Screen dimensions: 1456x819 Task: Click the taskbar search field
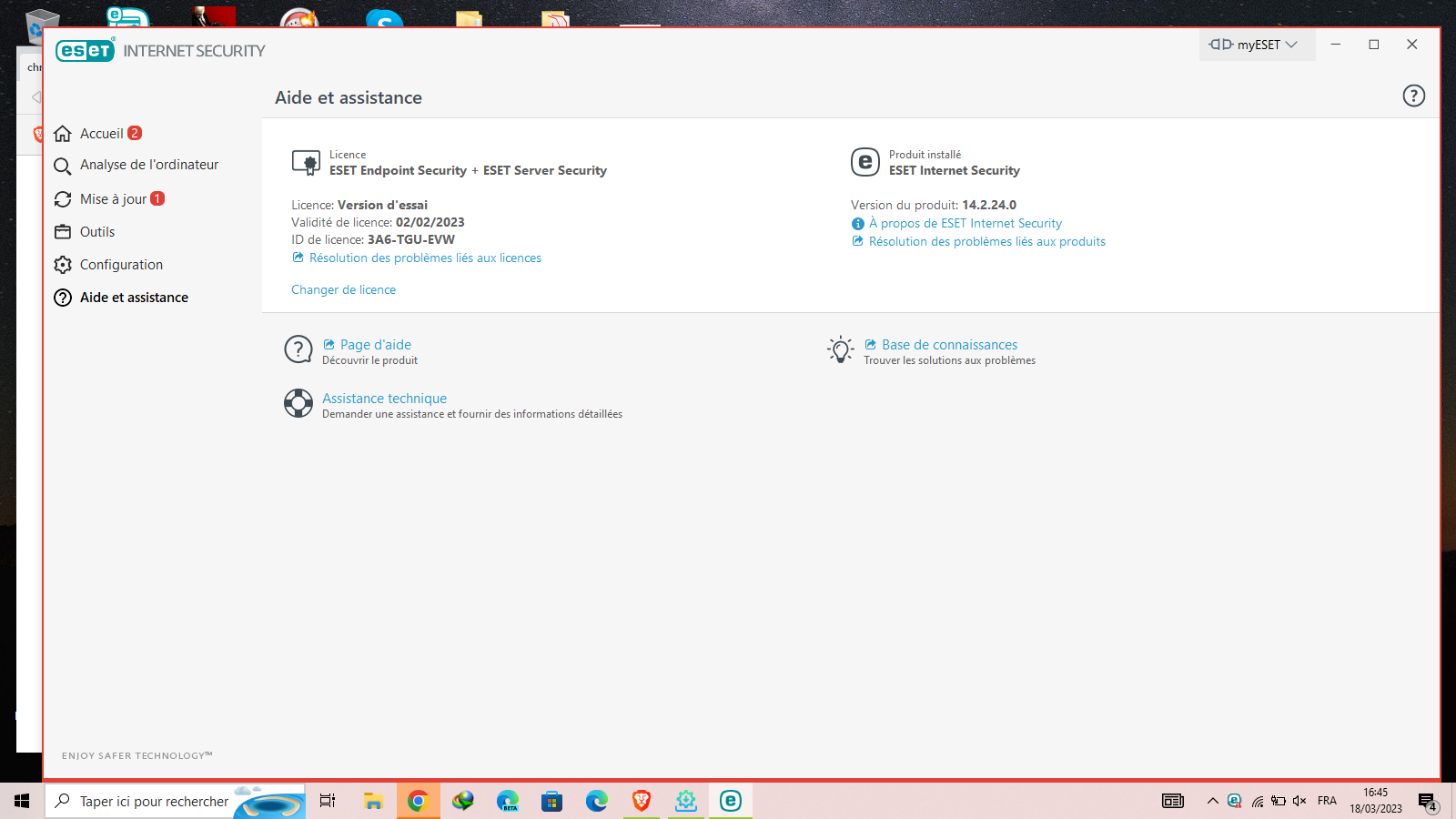tap(175, 801)
